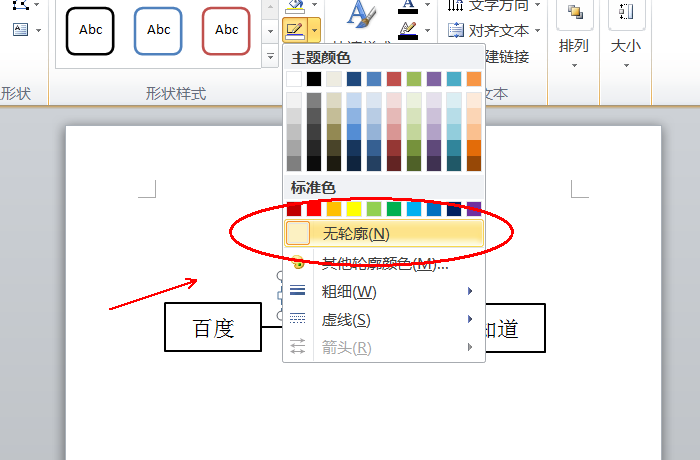Apply the black-outlined Abc shape style
Image resolution: width=700 pixels, height=460 pixels.
(x=90, y=31)
